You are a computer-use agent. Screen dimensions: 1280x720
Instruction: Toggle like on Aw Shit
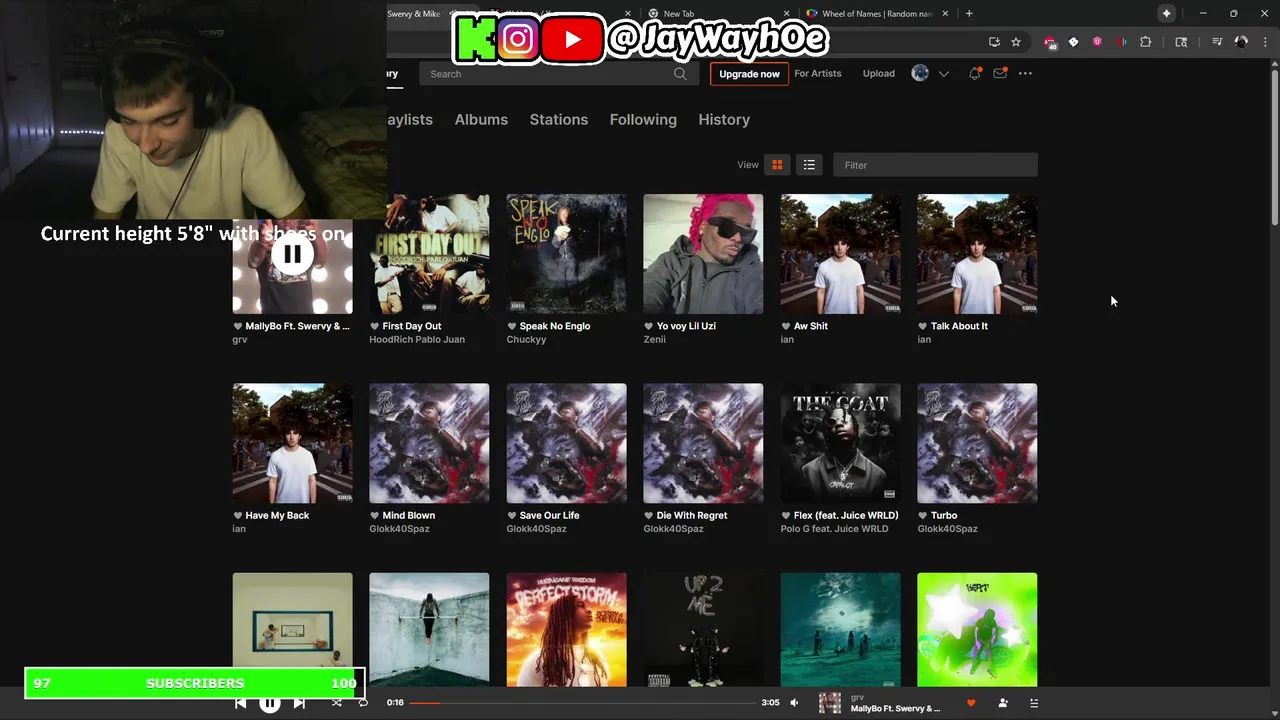(785, 326)
